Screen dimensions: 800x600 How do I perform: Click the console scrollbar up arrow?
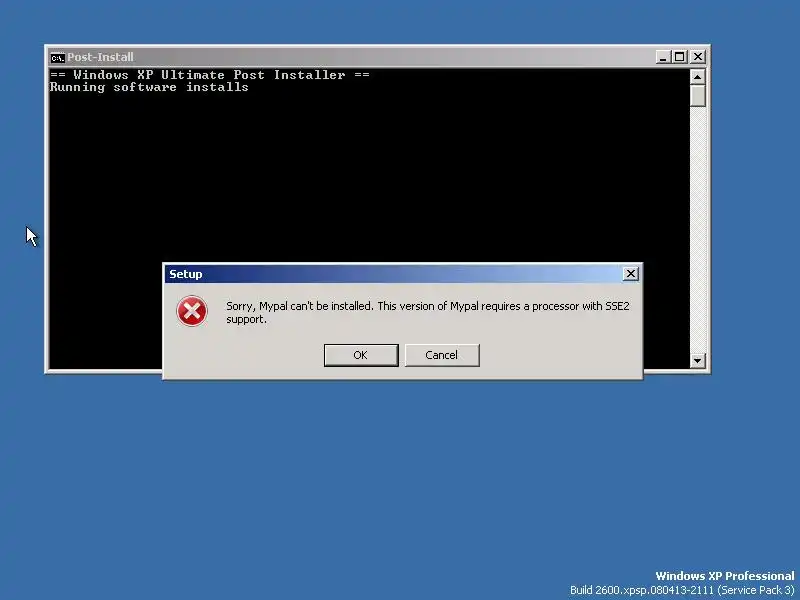[697, 77]
